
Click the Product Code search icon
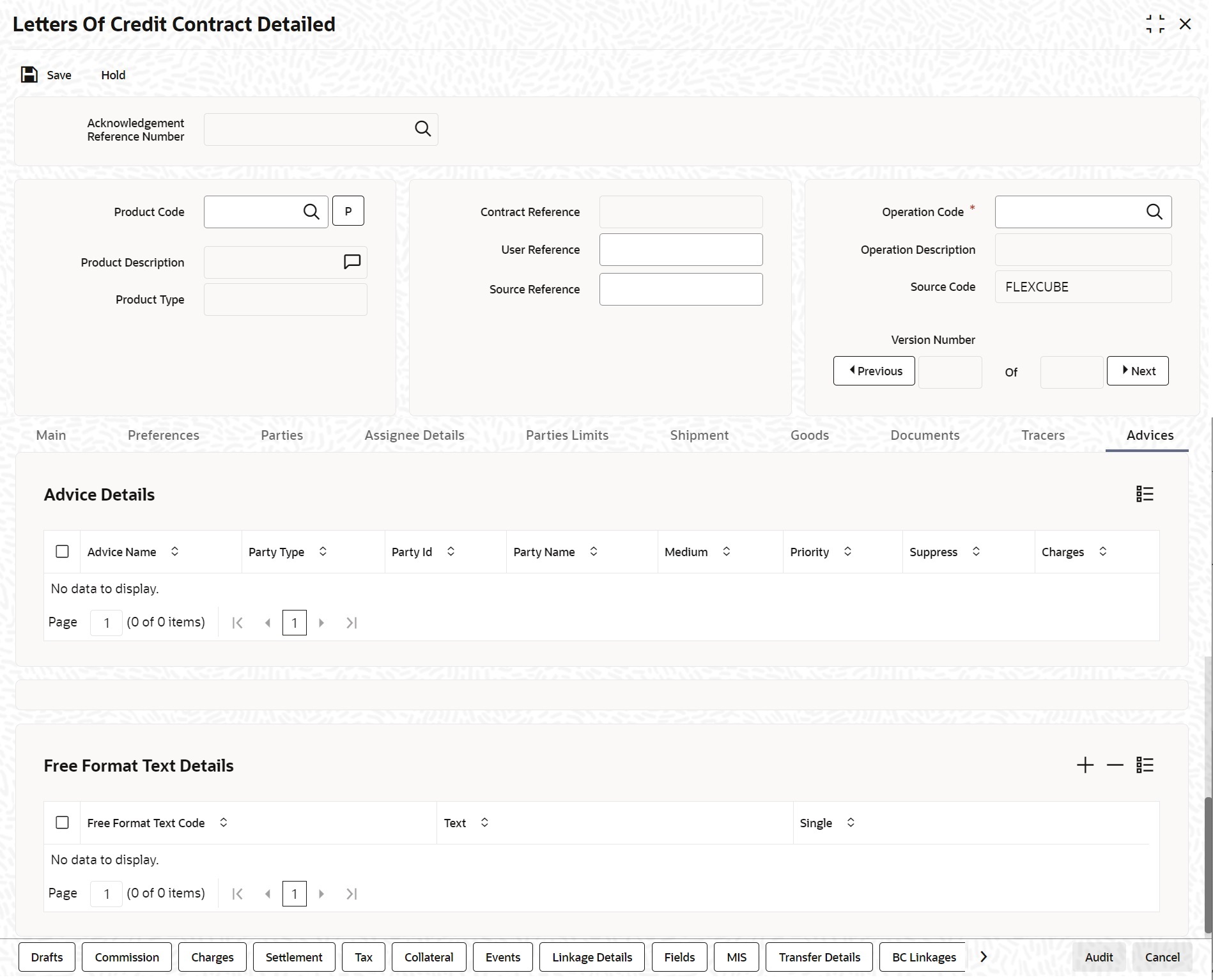pyautogui.click(x=311, y=212)
